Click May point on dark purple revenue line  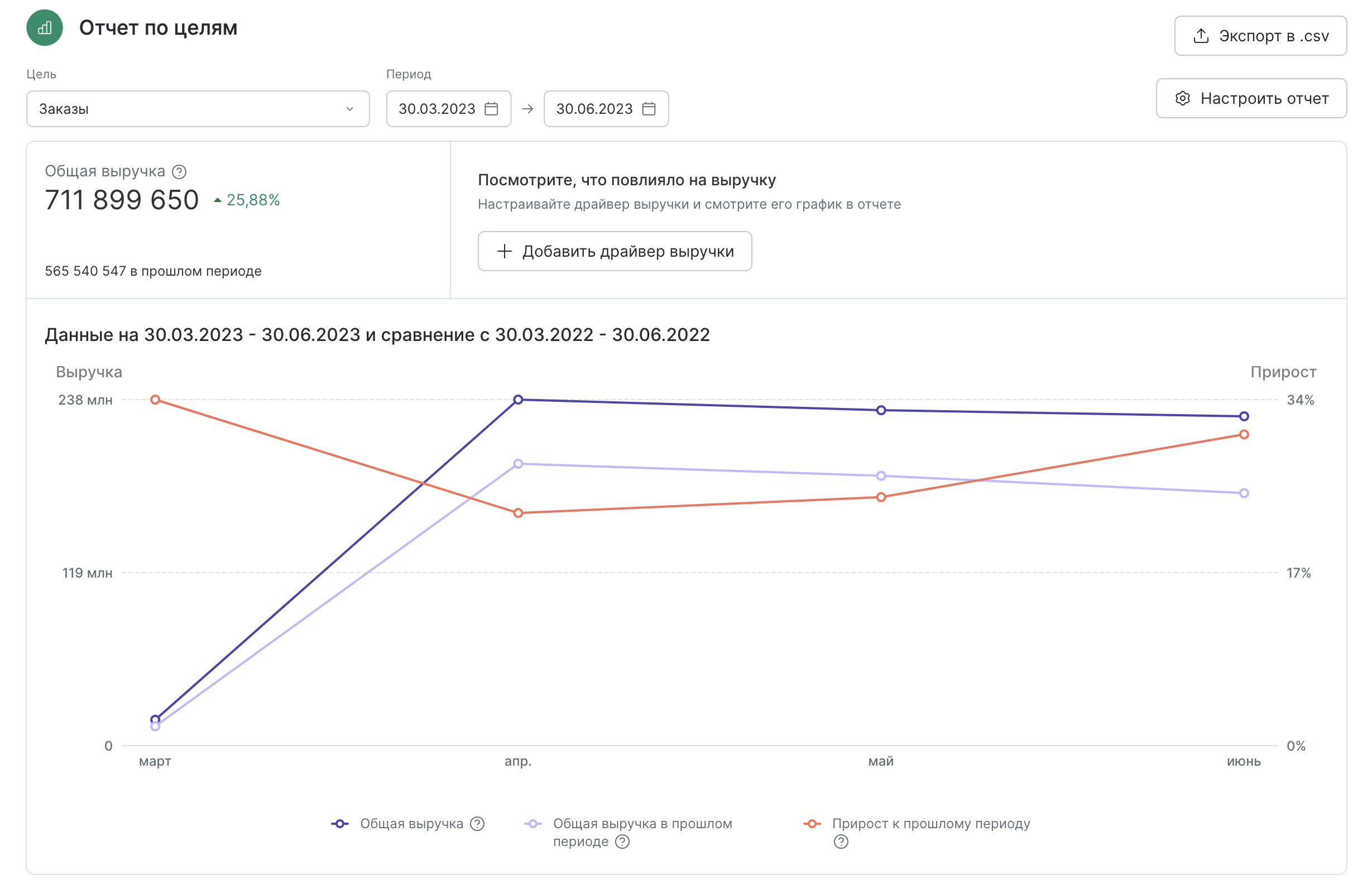click(881, 410)
